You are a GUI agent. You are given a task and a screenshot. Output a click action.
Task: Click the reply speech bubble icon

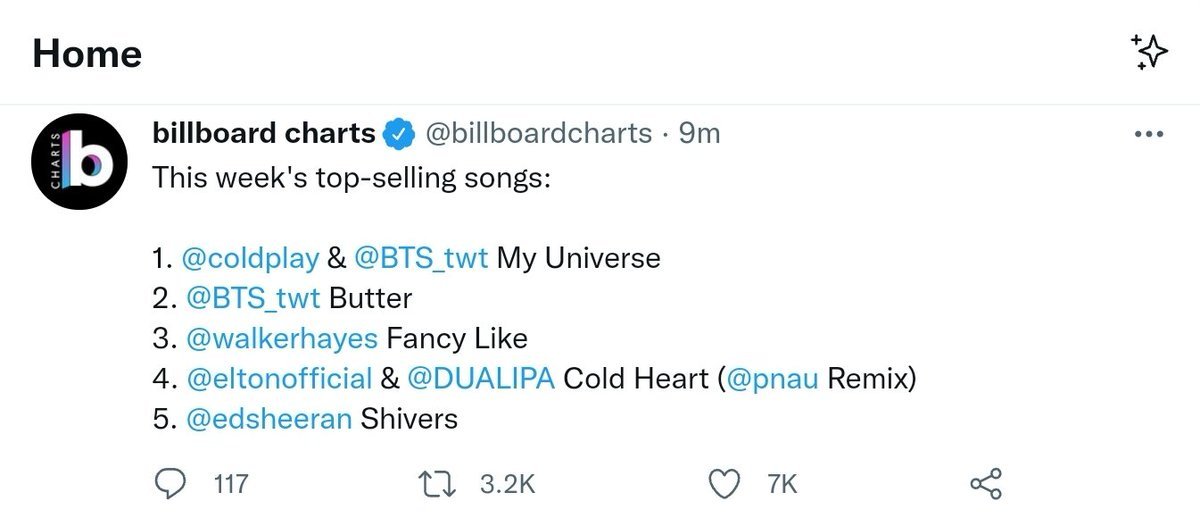pos(171,485)
